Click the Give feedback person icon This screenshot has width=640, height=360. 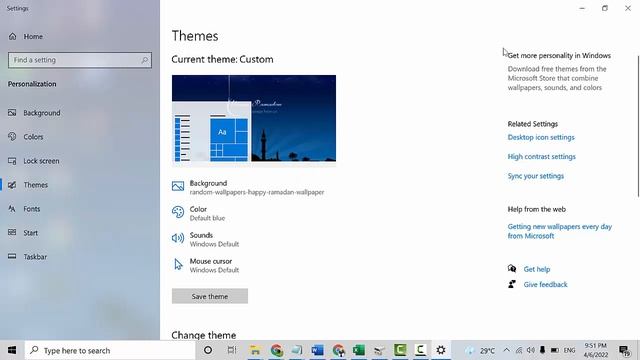click(512, 284)
